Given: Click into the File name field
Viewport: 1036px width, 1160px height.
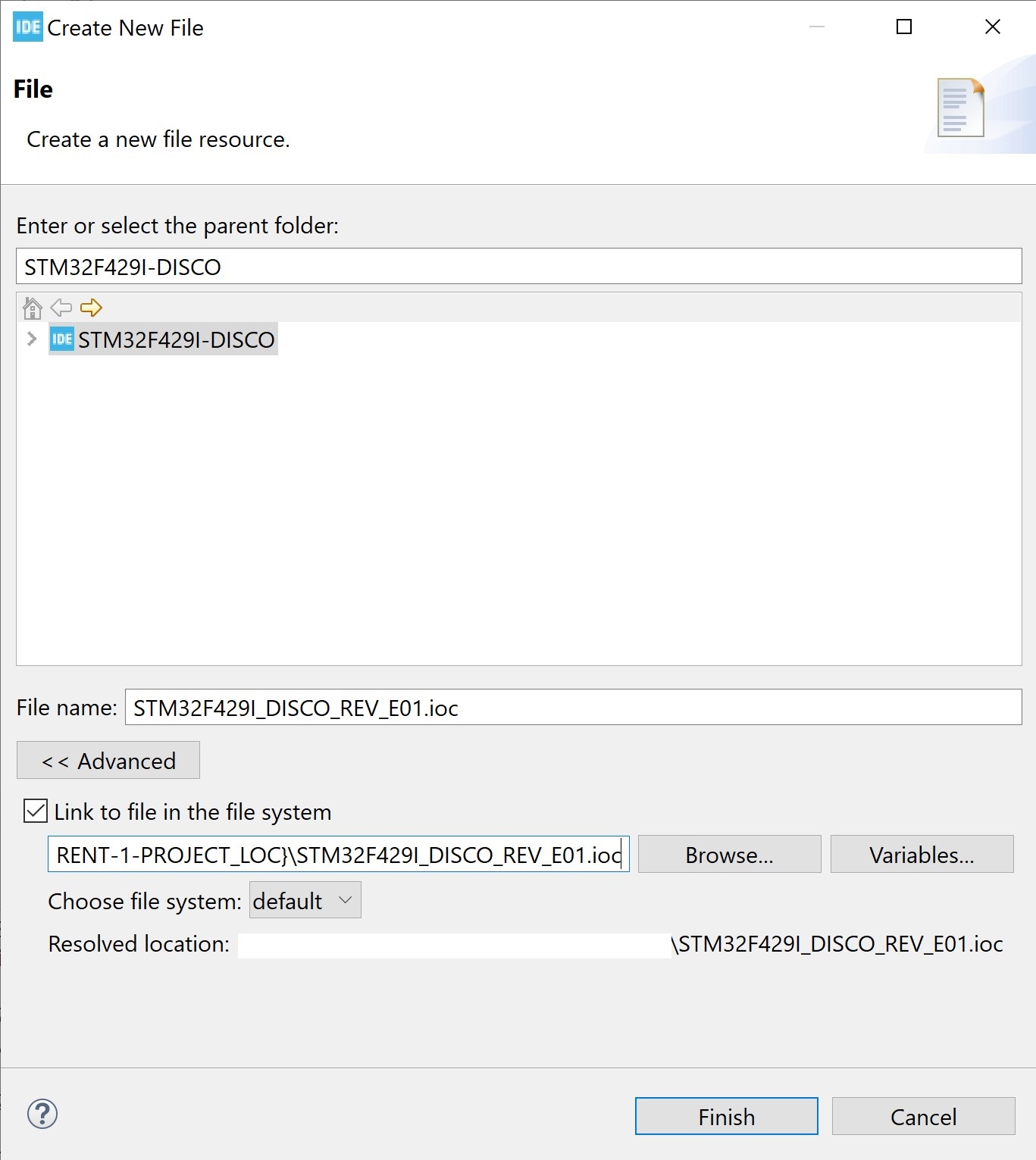Looking at the screenshot, I should click(x=573, y=708).
